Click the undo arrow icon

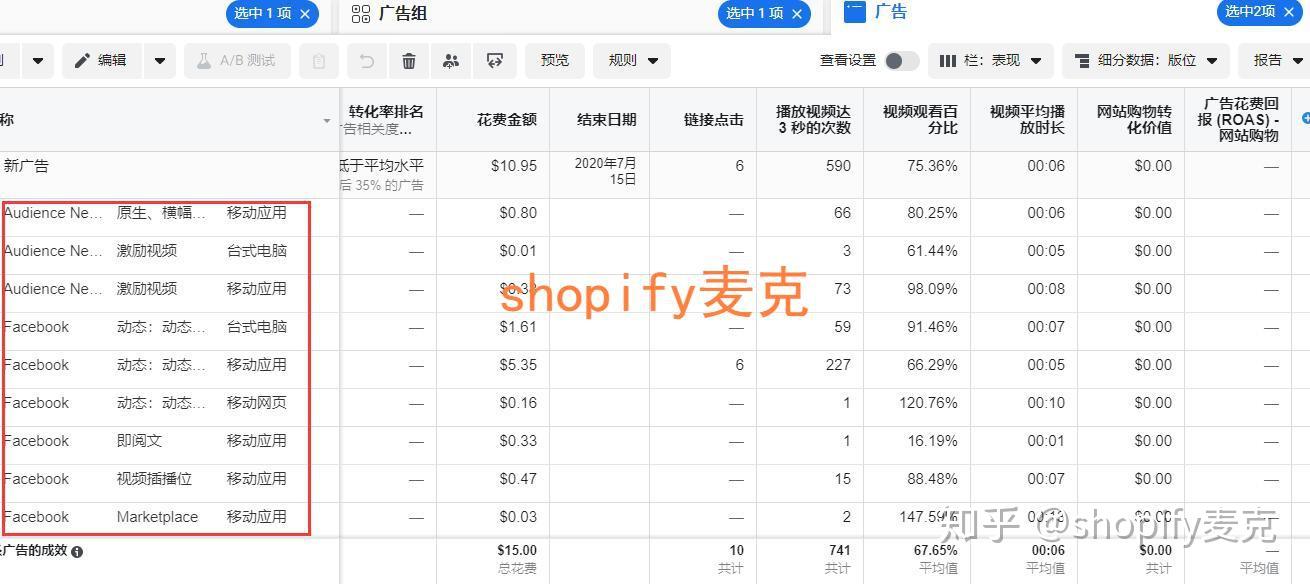pyautogui.click(x=367, y=61)
